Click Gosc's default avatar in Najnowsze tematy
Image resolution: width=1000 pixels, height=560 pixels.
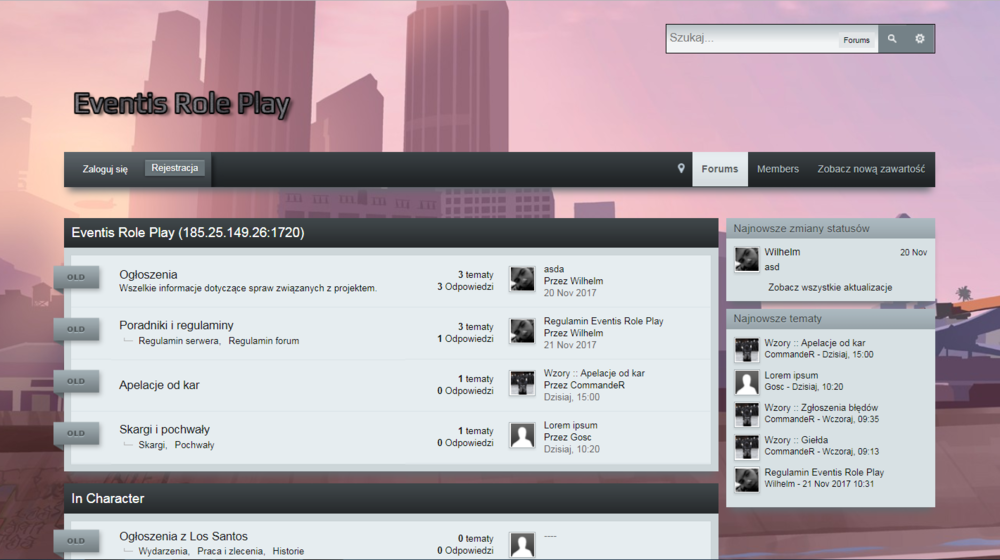tap(747, 382)
